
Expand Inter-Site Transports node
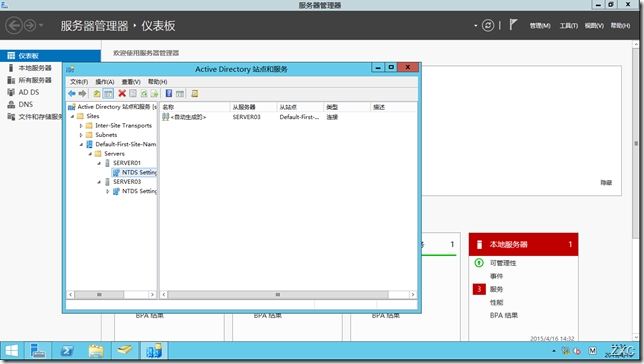[81, 126]
